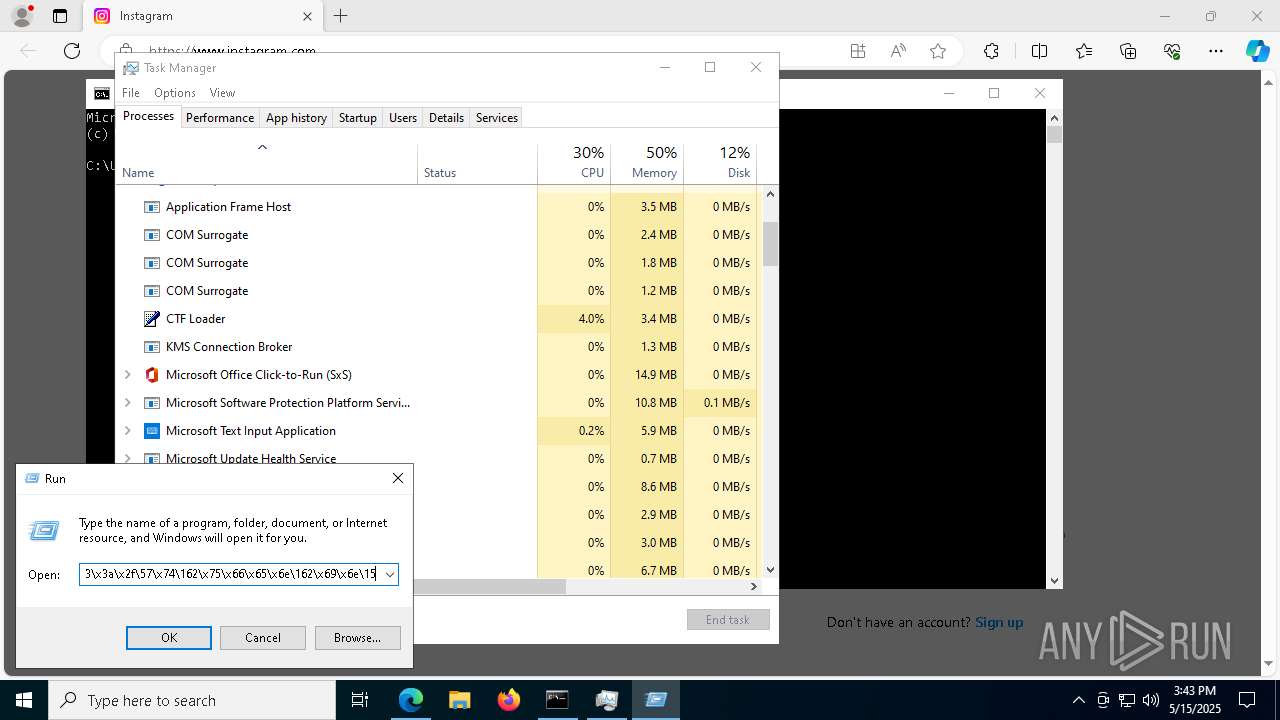
Task: Switch to Command Prompt taskbar icon
Action: pos(557,700)
